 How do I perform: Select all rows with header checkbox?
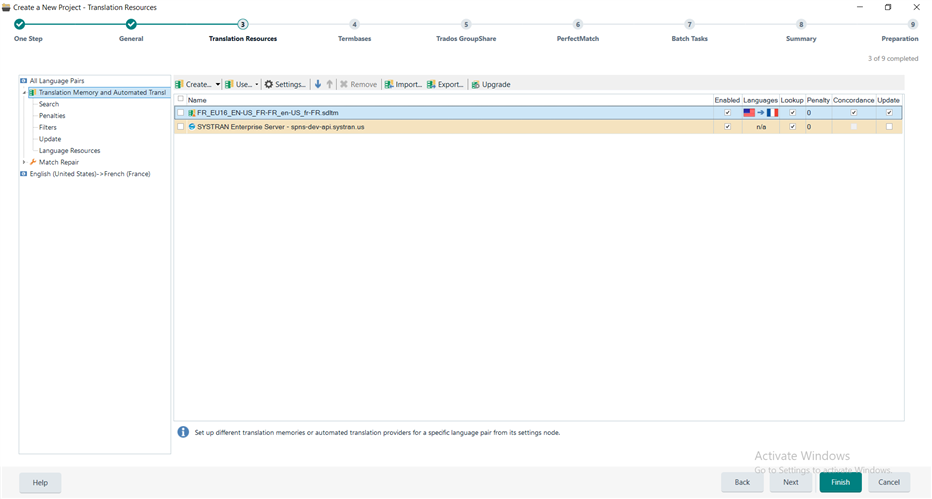coord(181,99)
